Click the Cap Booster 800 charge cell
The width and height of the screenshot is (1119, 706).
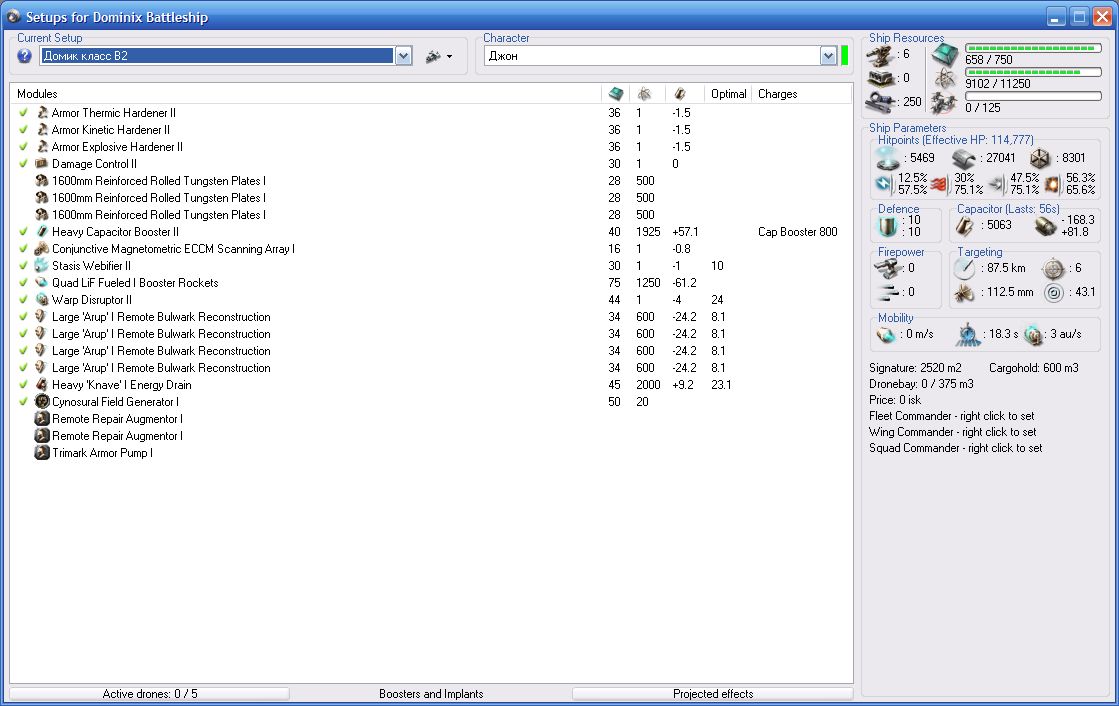point(797,231)
